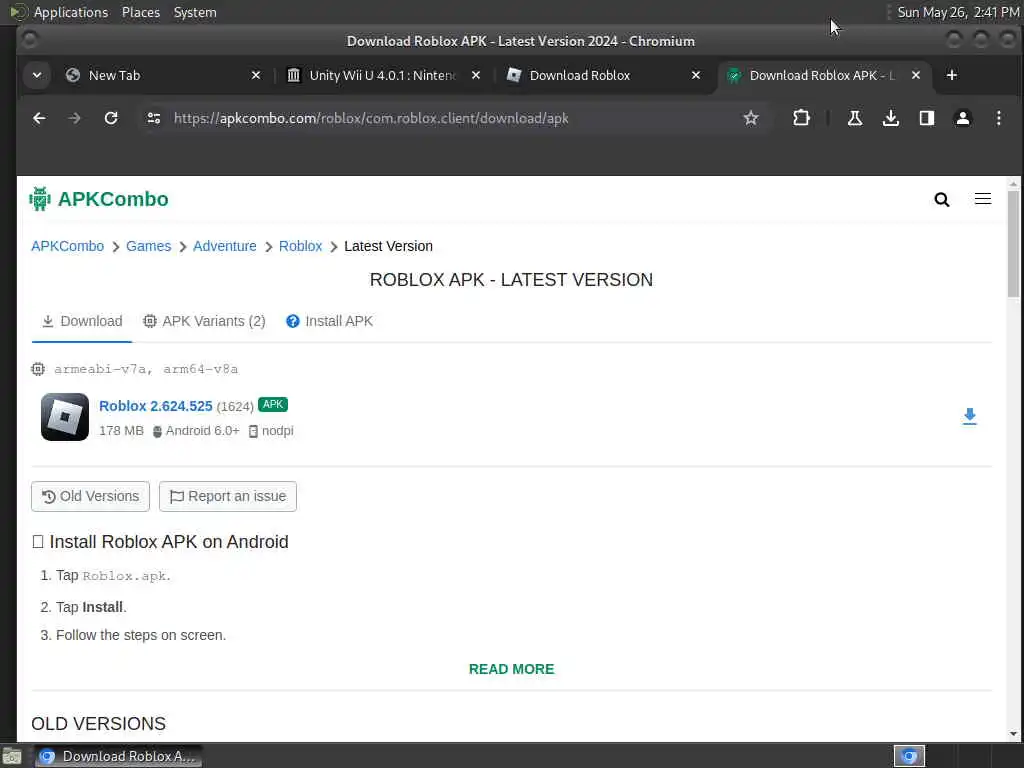Click the page vertical scrollbar thumb
Viewport: 1024px width, 768px height.
tap(1013, 243)
